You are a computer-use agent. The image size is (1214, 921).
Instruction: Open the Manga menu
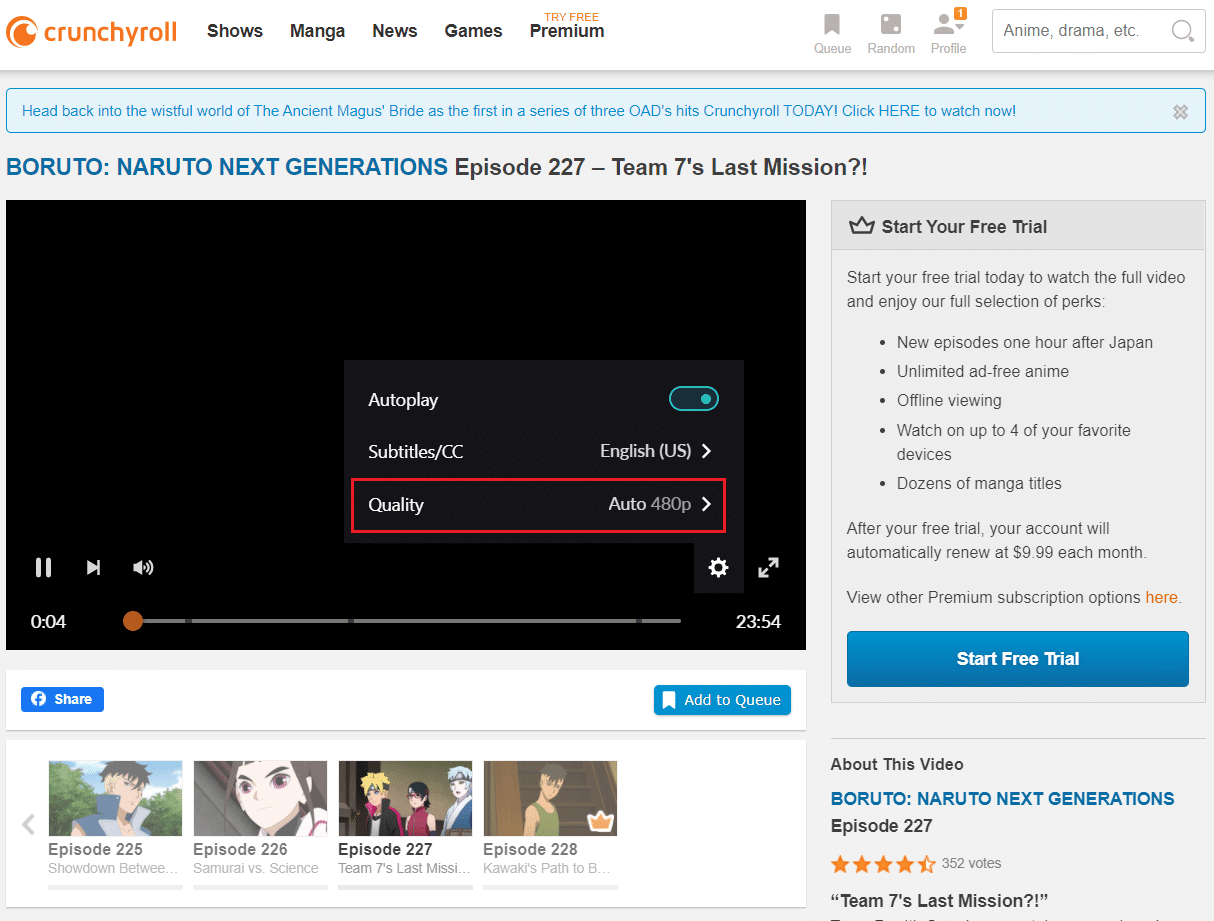(x=317, y=31)
